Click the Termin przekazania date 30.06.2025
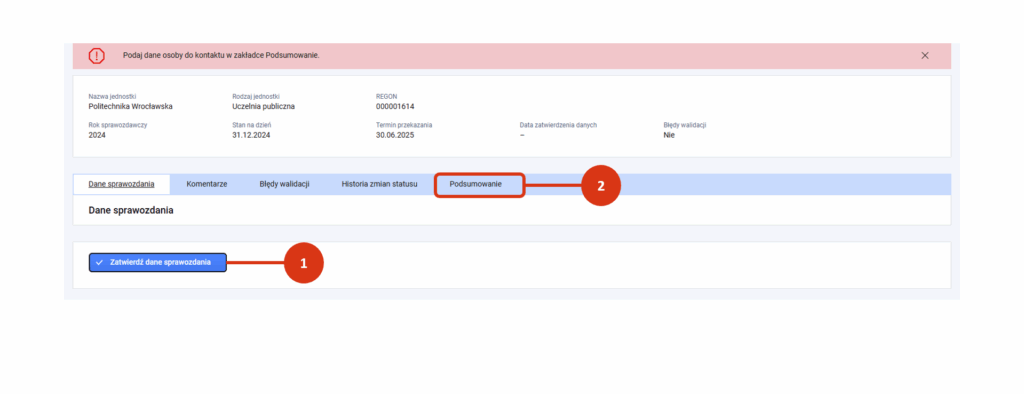 click(395, 135)
